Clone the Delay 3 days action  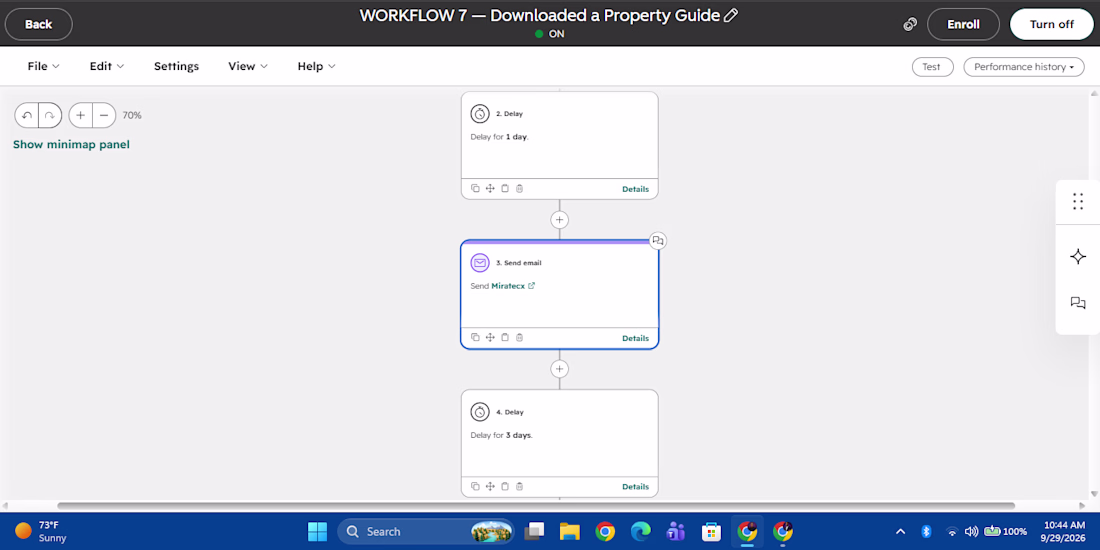coord(475,486)
